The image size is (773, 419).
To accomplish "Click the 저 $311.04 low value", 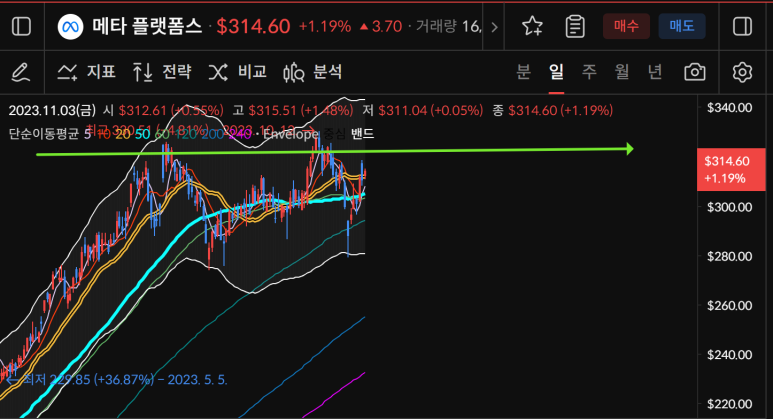I will [423, 110].
